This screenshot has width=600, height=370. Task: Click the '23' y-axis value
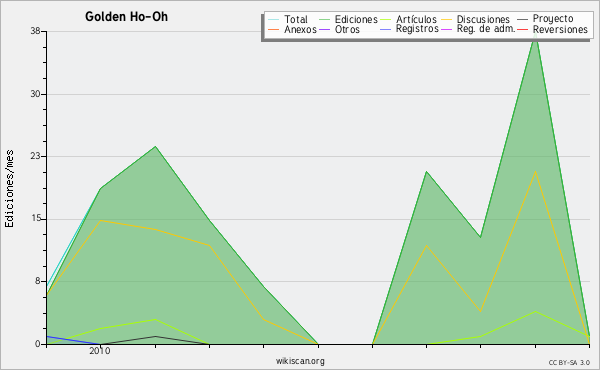pos(36,156)
